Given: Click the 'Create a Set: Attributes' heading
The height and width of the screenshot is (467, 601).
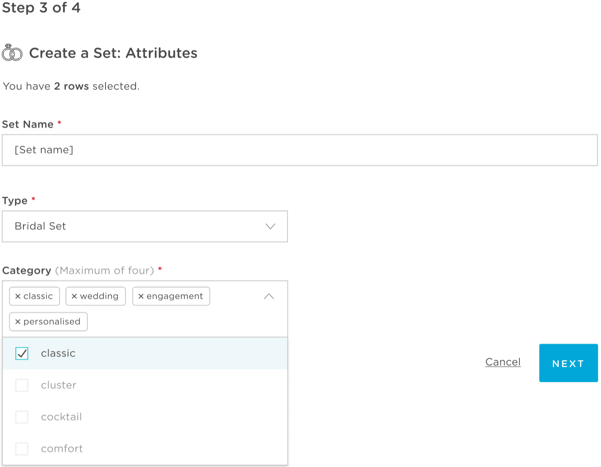Looking at the screenshot, I should click(x=113, y=53).
